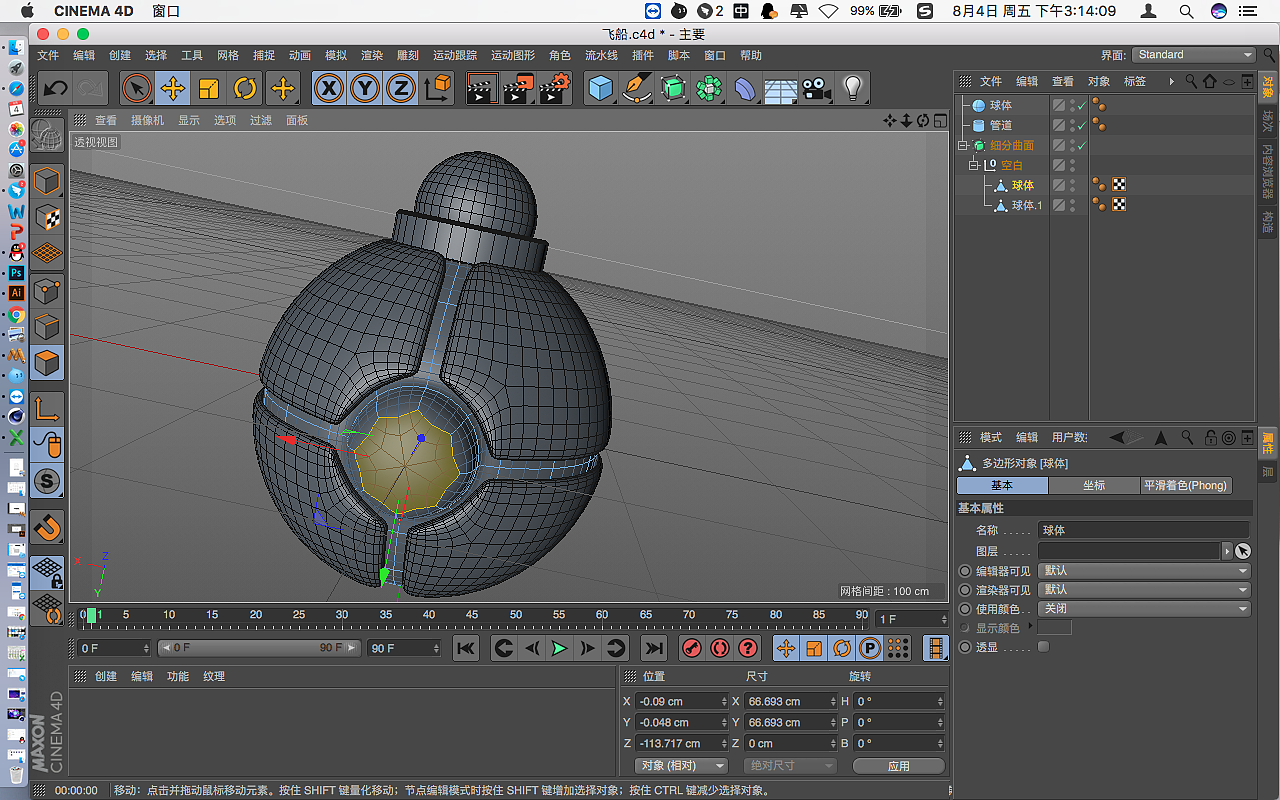Activate the Move tool in the top toolbar
This screenshot has width=1280, height=800.
[x=173, y=88]
